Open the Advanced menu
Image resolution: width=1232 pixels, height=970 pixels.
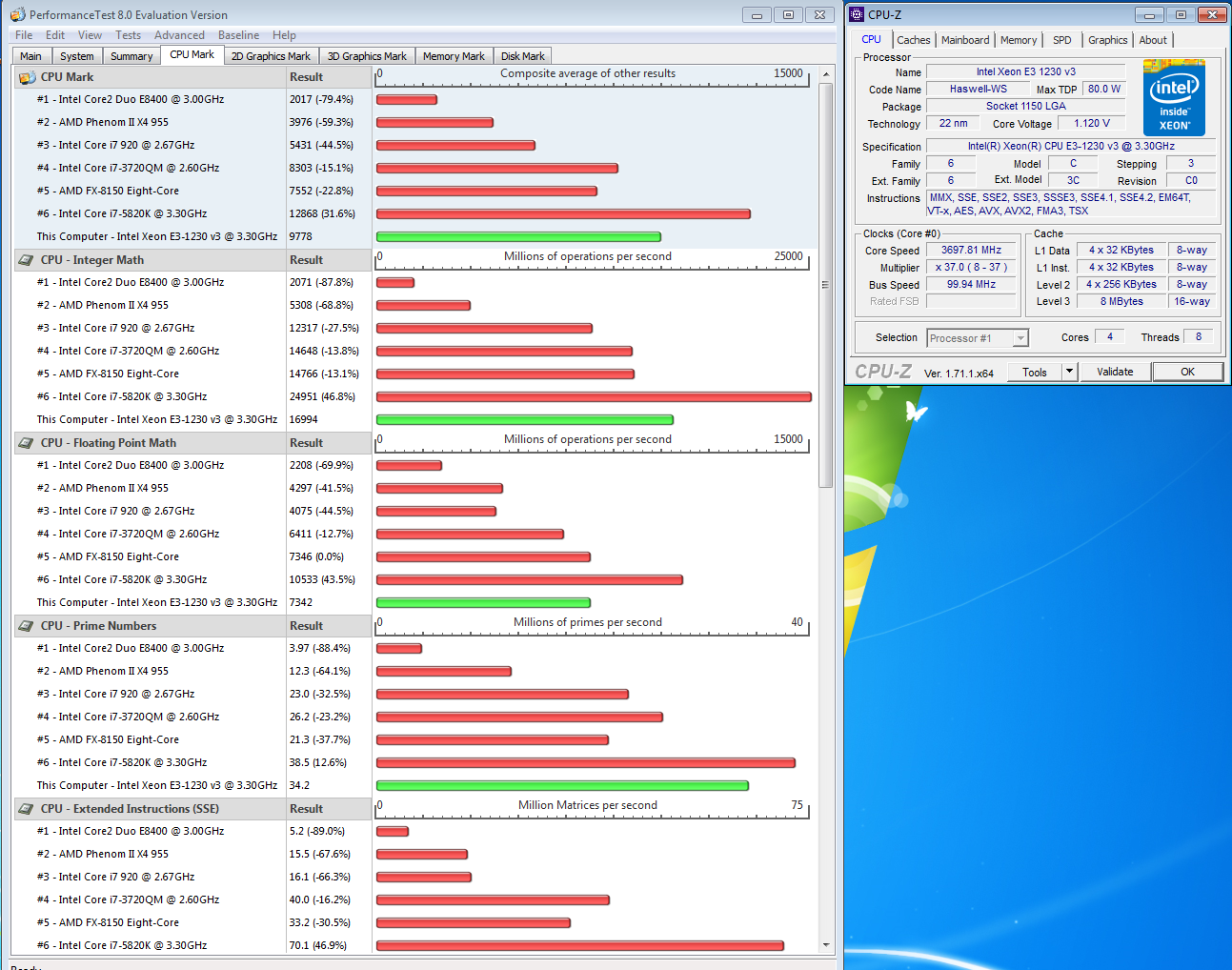point(179,35)
